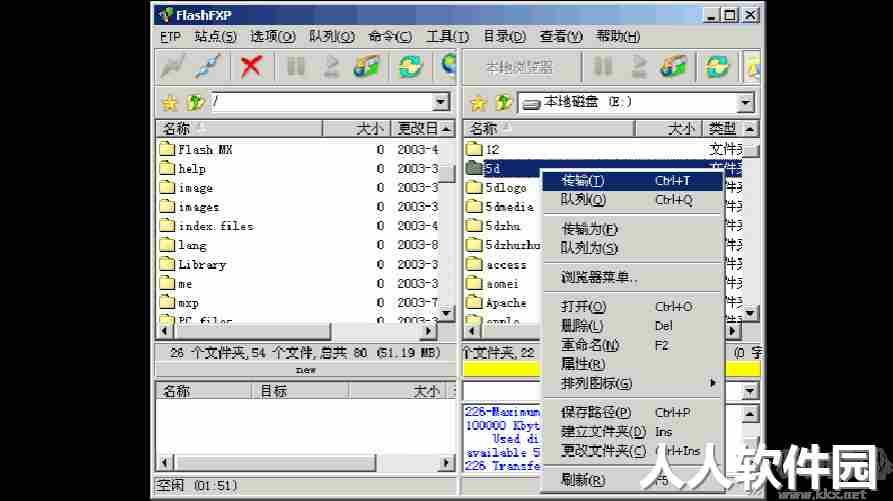Choose 更改文件夹(C) in the context menu
Viewport: 893px width, 501px height.
[x=632, y=451]
